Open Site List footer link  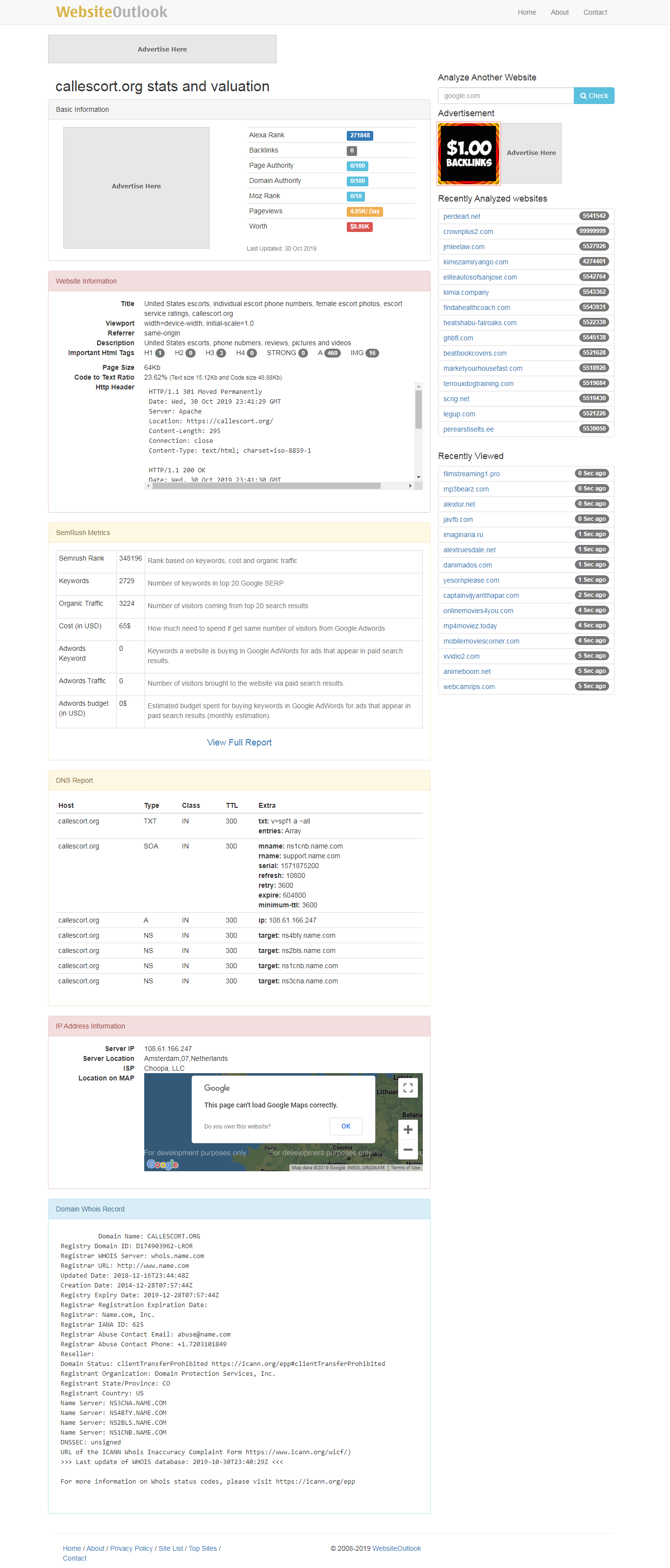coord(171,1548)
